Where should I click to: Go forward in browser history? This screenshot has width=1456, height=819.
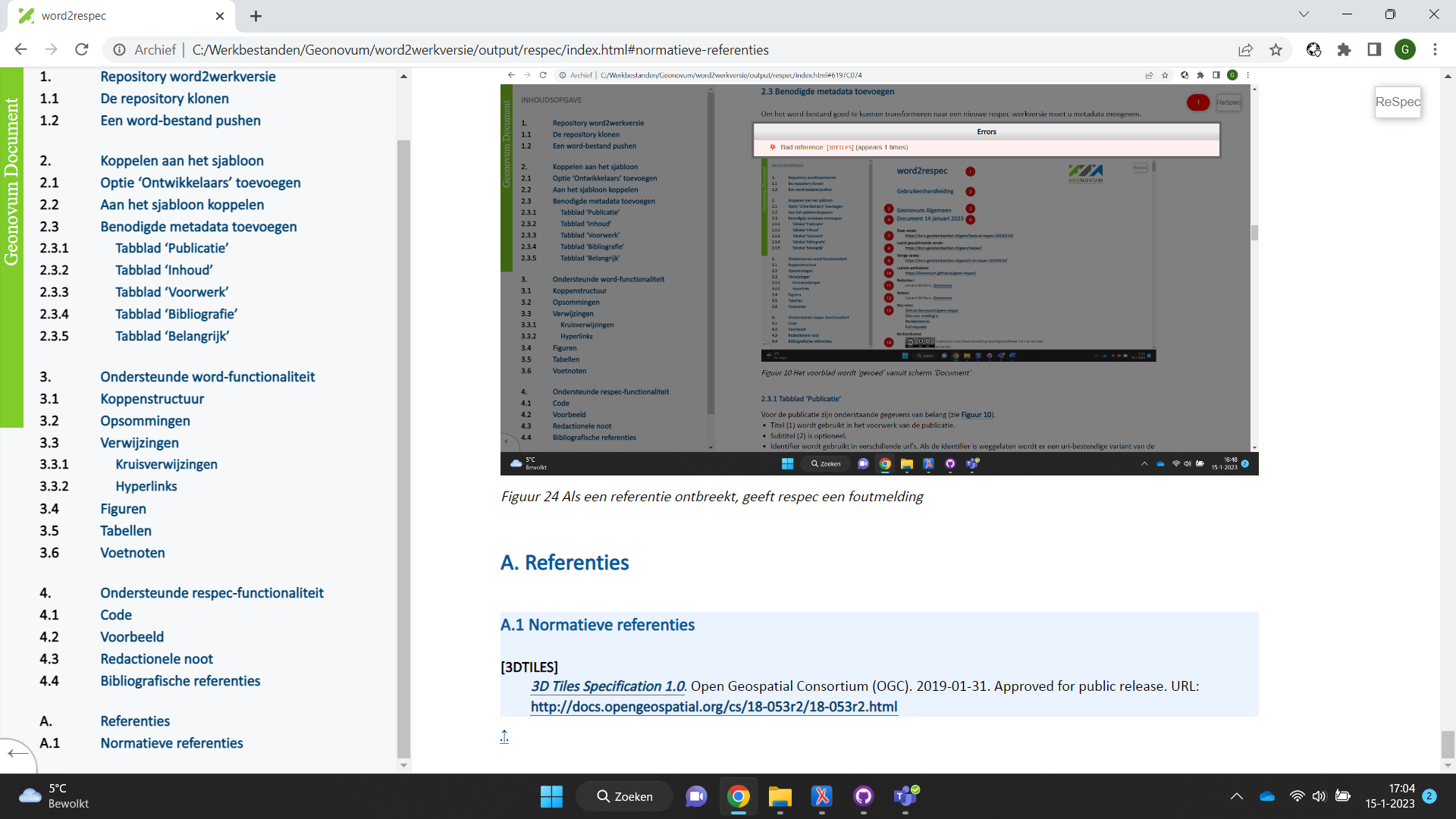51,49
